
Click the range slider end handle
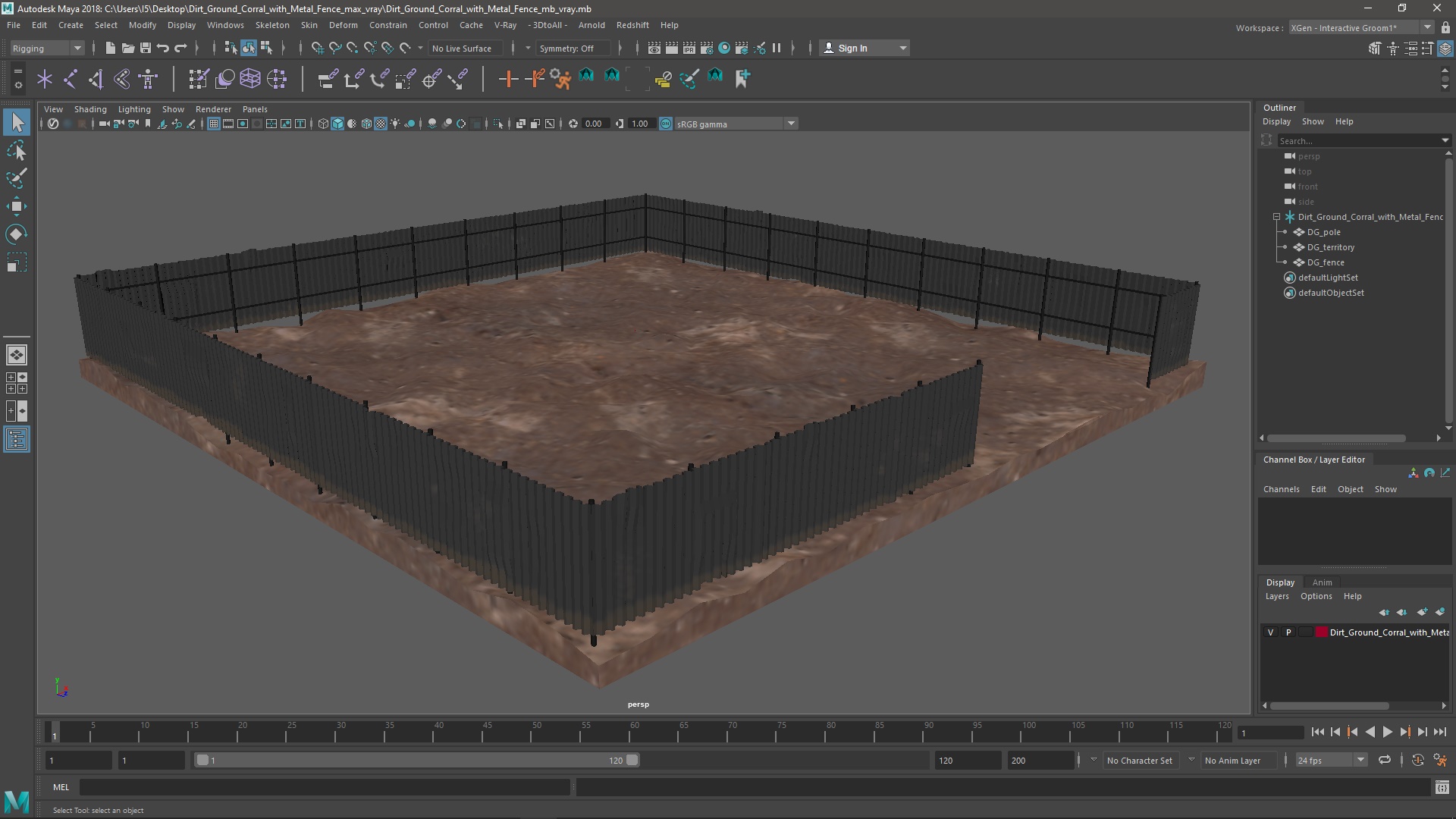click(x=632, y=760)
